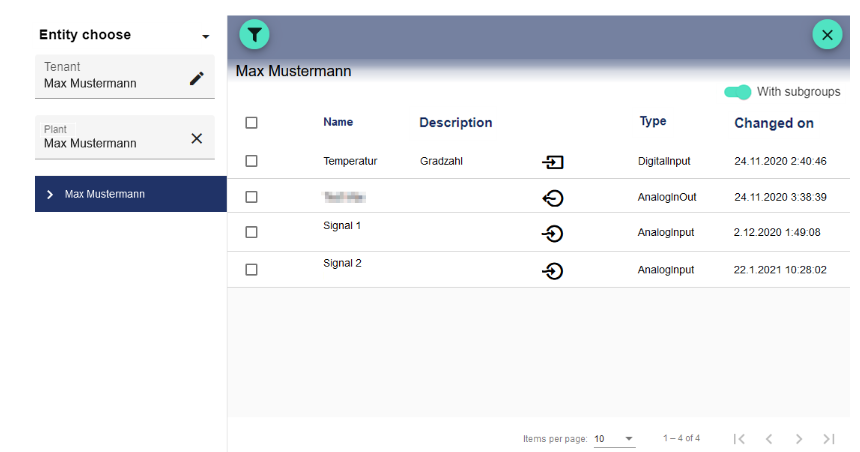This screenshot has height=452, width=860.
Task: Sort by Name column header
Action: [x=338, y=122]
